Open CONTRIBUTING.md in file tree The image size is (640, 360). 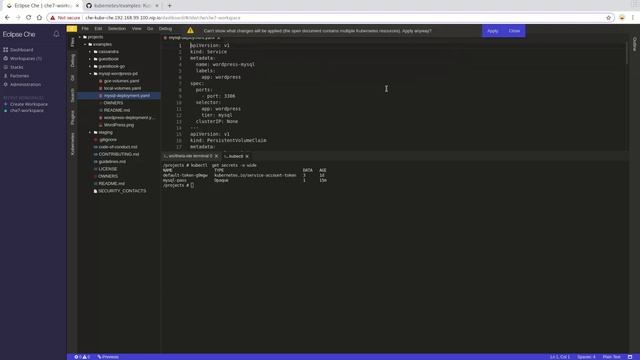point(118,155)
